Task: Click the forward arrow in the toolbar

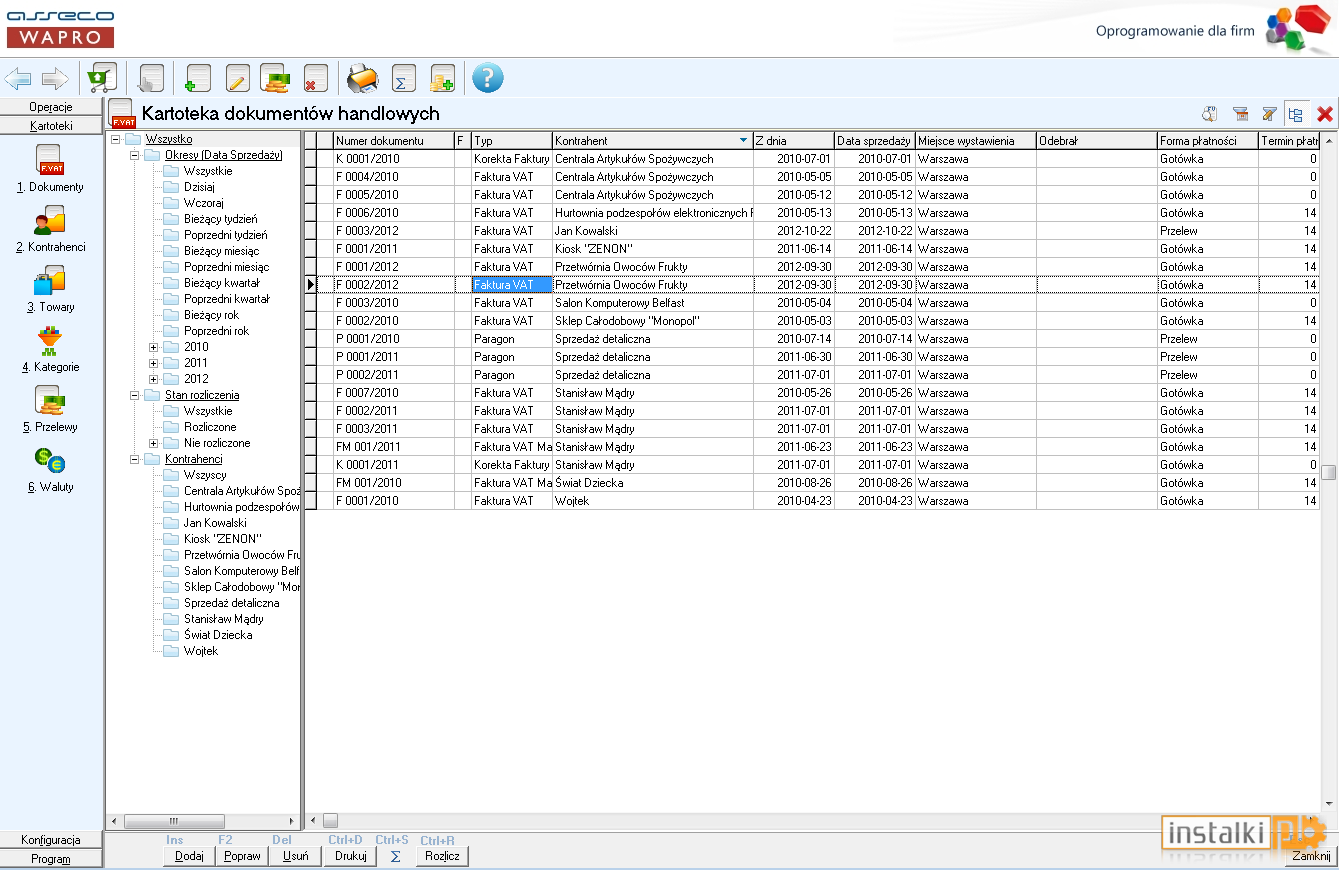Action: coord(54,78)
